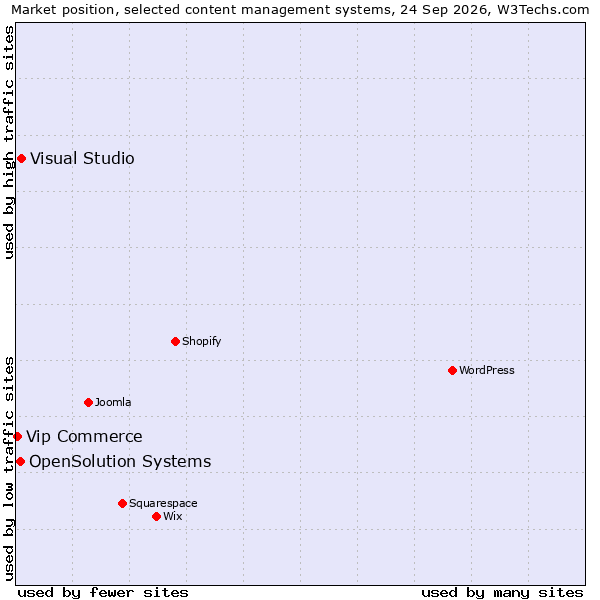The height and width of the screenshot is (600, 600).
Task: Click the Visual Studio data point marker
Action: point(21,158)
